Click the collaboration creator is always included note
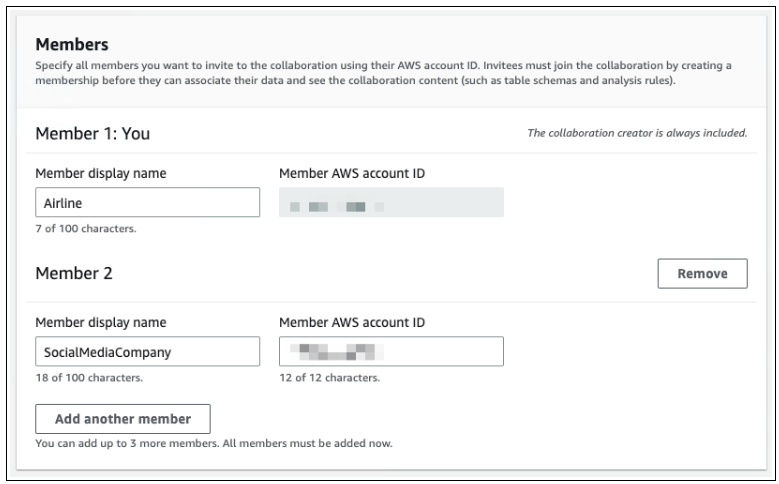Screen dimensions: 779x484 (637, 133)
